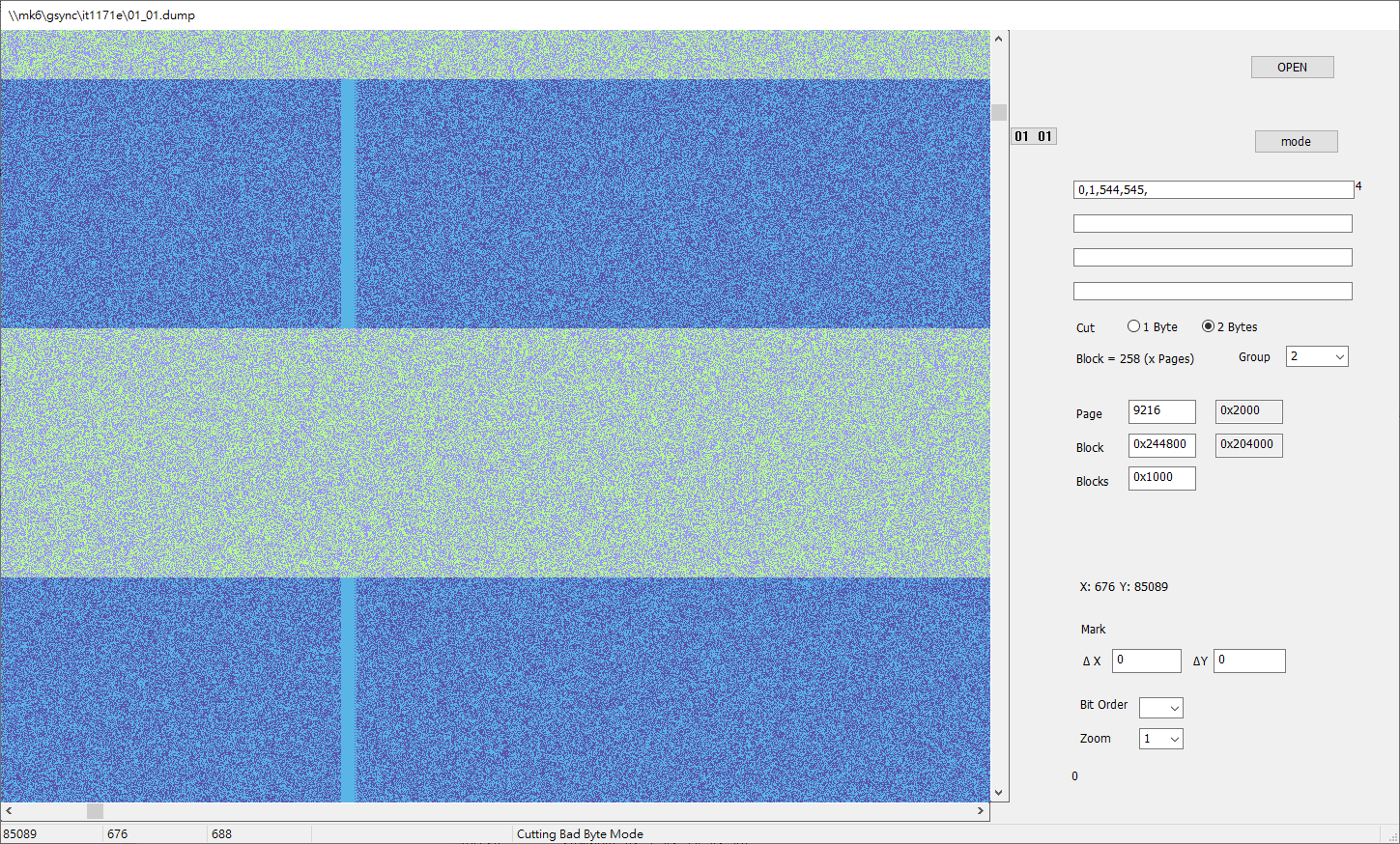
Task: Click the horizontal scrollbar left arrow
Action: (x=9, y=811)
